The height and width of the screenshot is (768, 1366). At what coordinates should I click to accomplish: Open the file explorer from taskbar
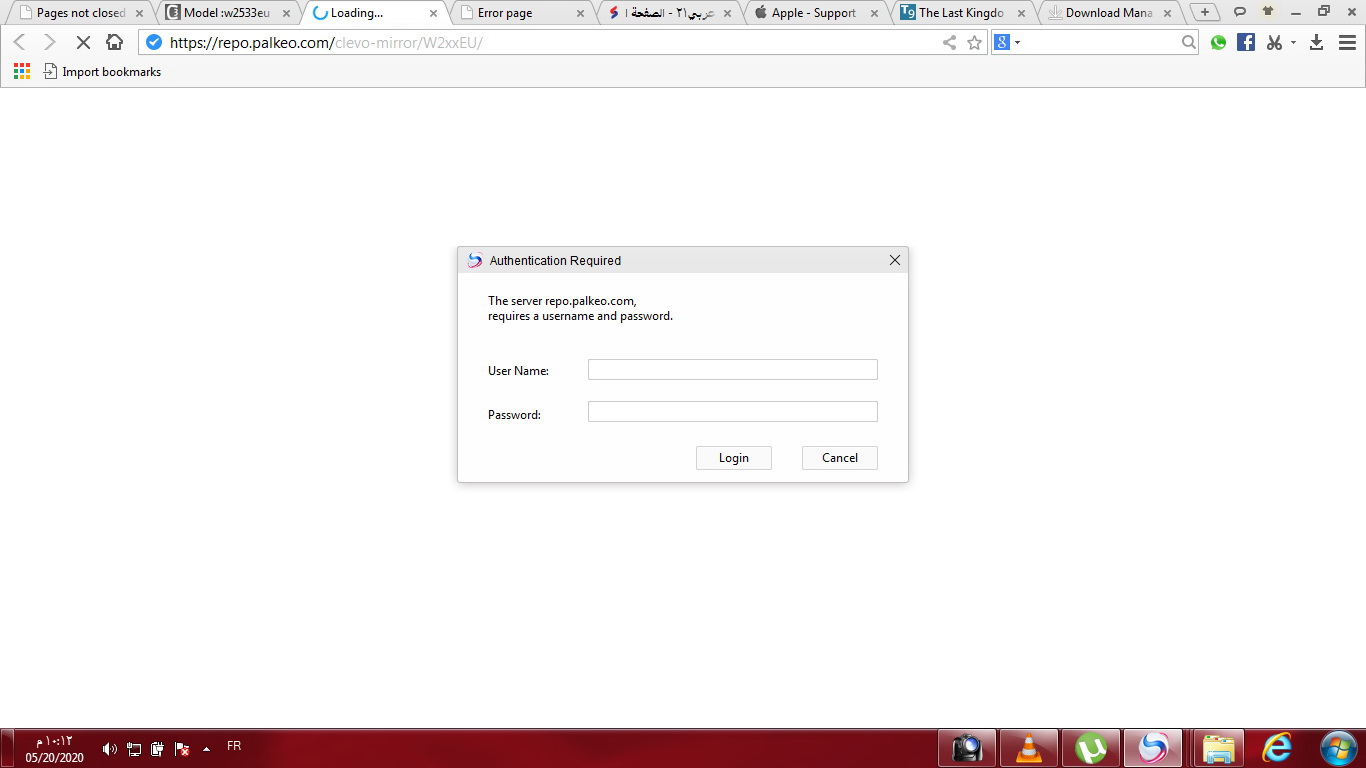pos(1217,748)
